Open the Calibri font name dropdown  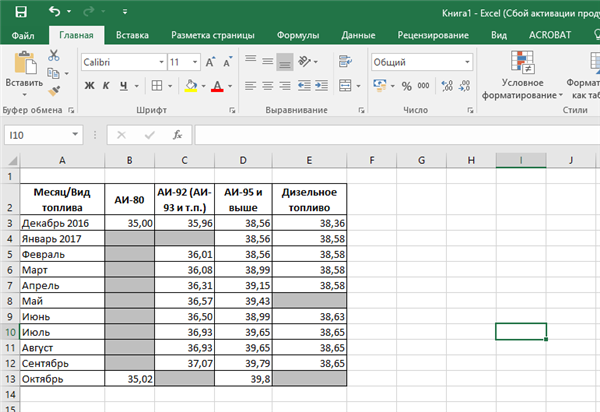tap(161, 62)
